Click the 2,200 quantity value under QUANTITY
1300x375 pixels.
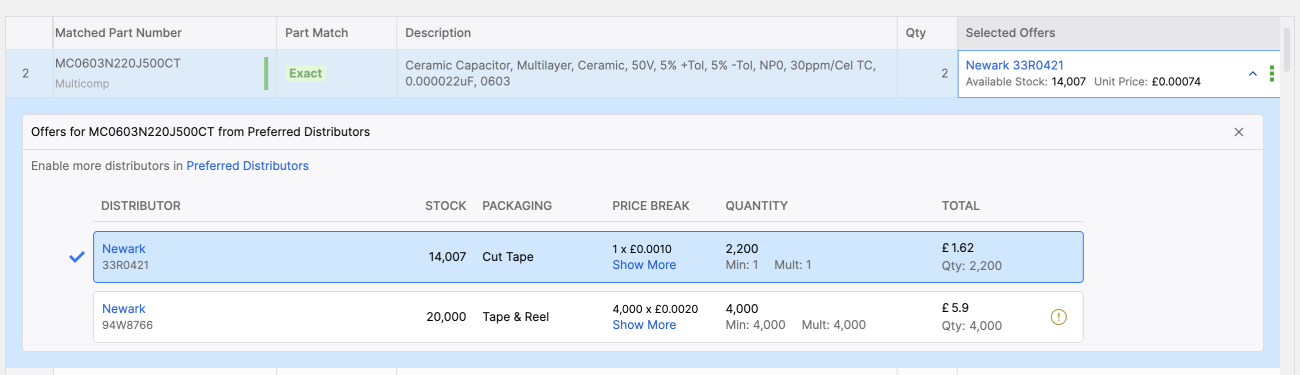click(742, 248)
